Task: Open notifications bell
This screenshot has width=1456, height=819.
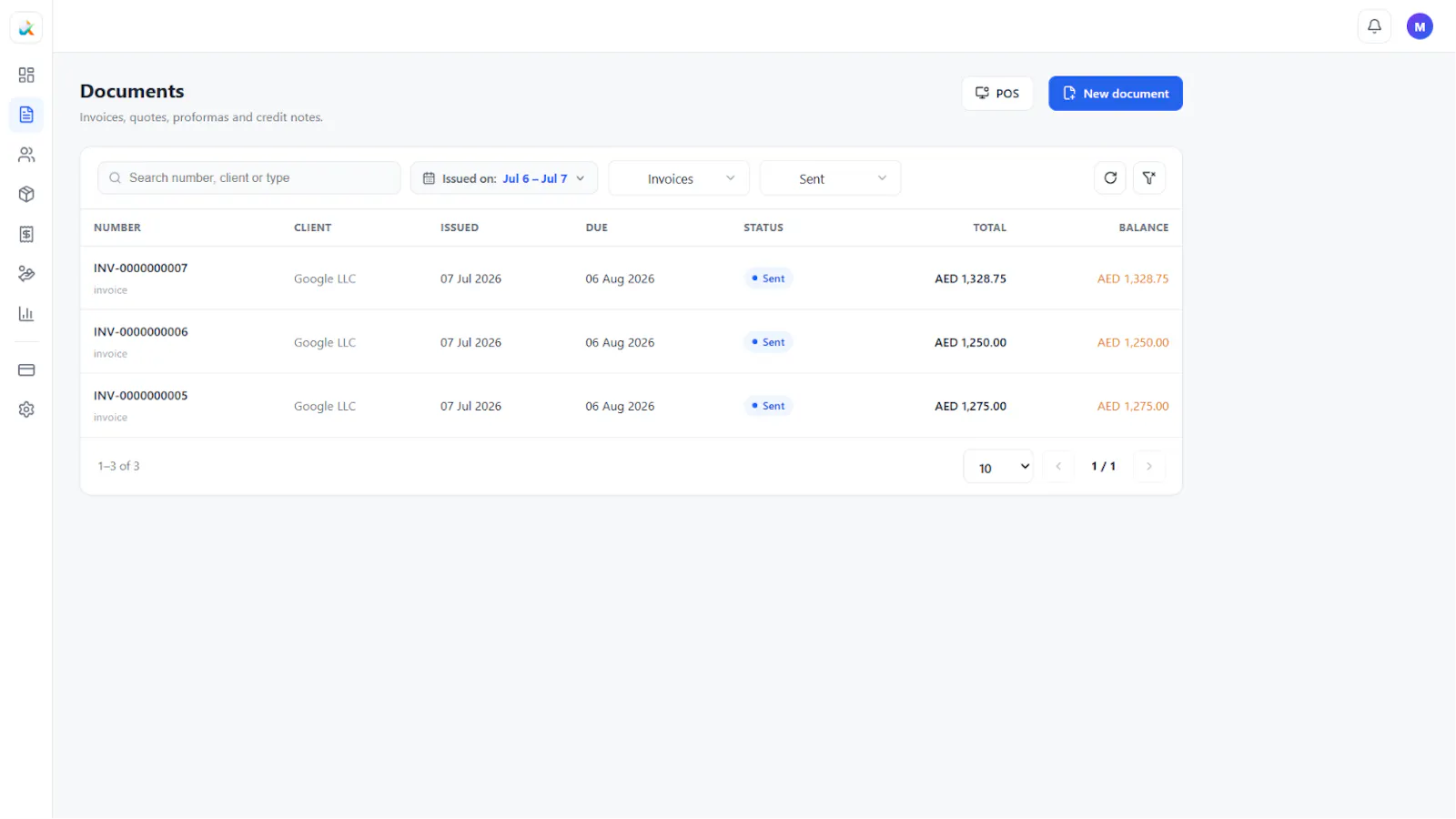Action: tap(1374, 26)
